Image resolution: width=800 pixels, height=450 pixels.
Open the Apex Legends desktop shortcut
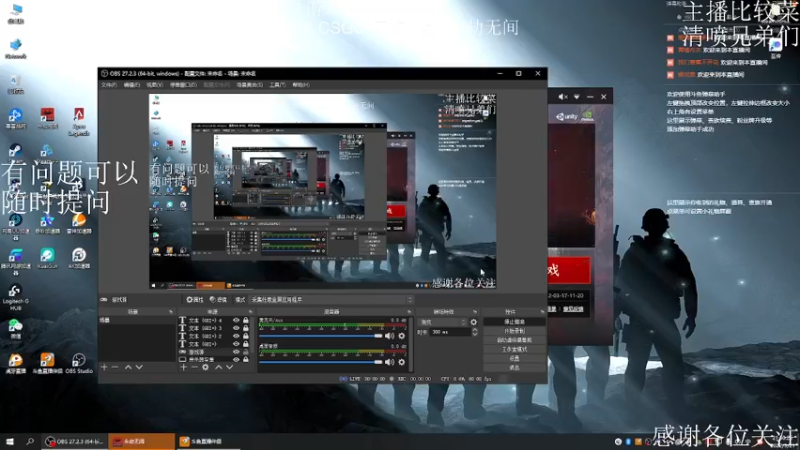tap(79, 121)
